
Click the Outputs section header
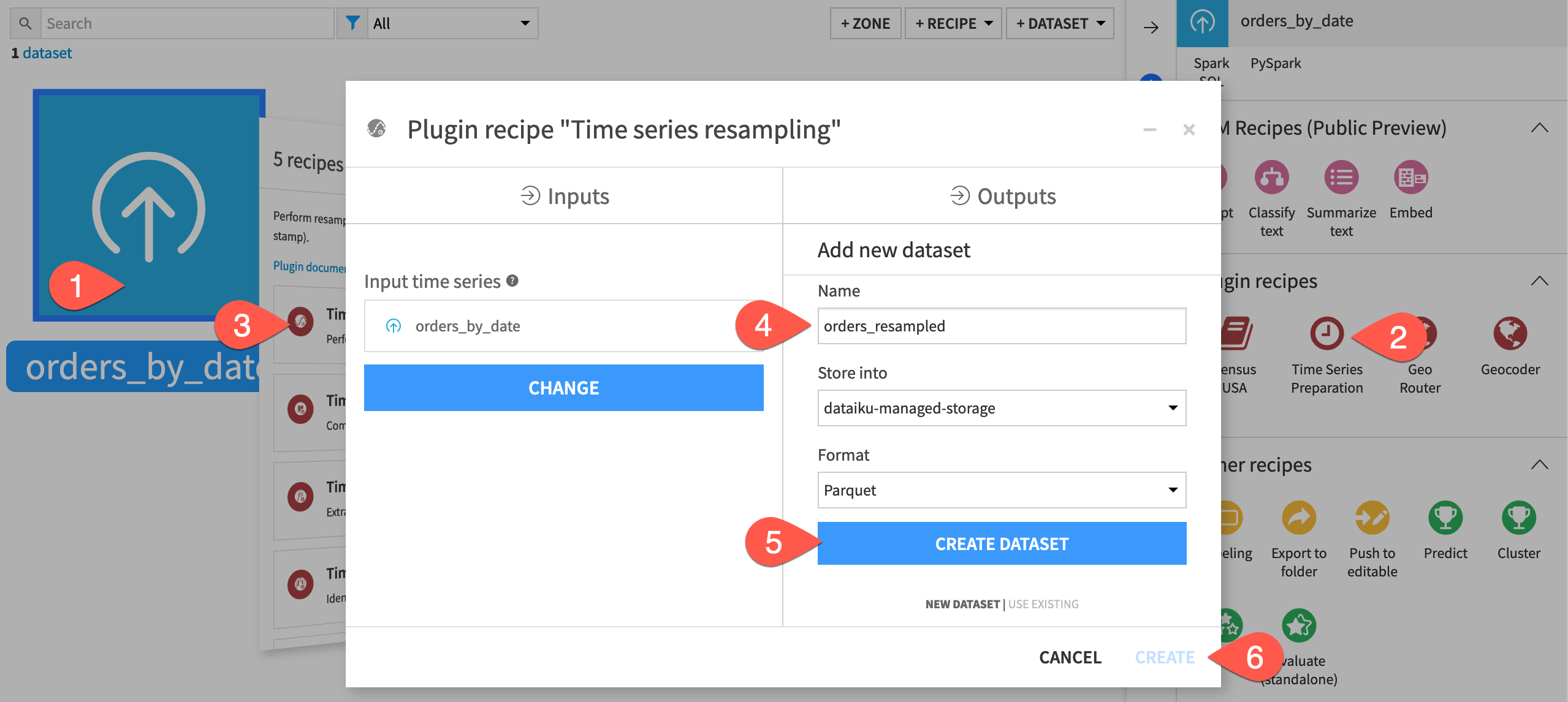coord(1003,196)
